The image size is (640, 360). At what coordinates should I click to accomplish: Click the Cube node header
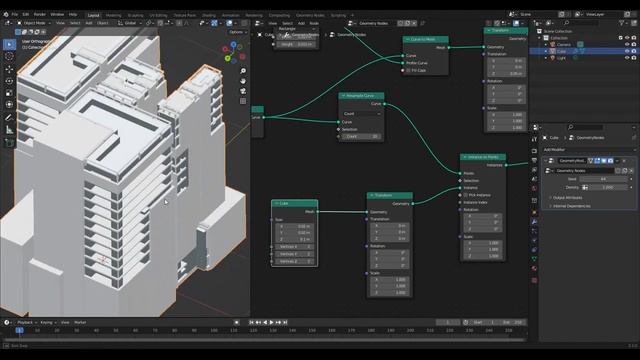click(294, 203)
